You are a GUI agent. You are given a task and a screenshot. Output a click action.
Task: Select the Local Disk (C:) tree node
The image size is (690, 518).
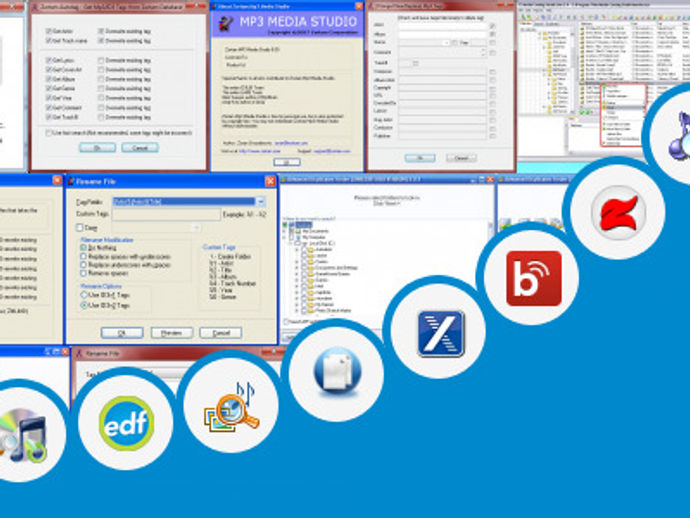[322, 243]
